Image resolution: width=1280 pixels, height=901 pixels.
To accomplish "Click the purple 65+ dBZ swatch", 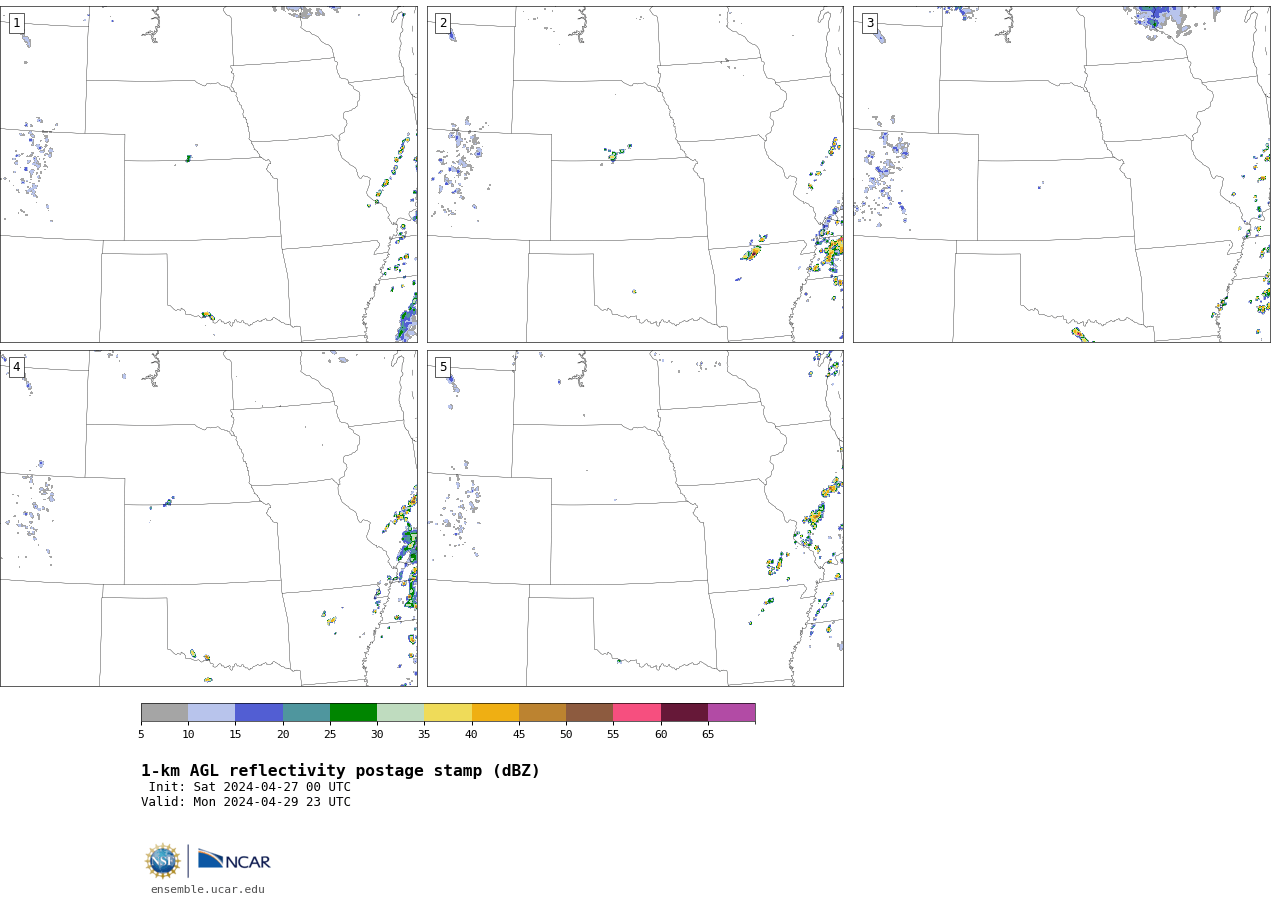I will pyautogui.click(x=732, y=713).
